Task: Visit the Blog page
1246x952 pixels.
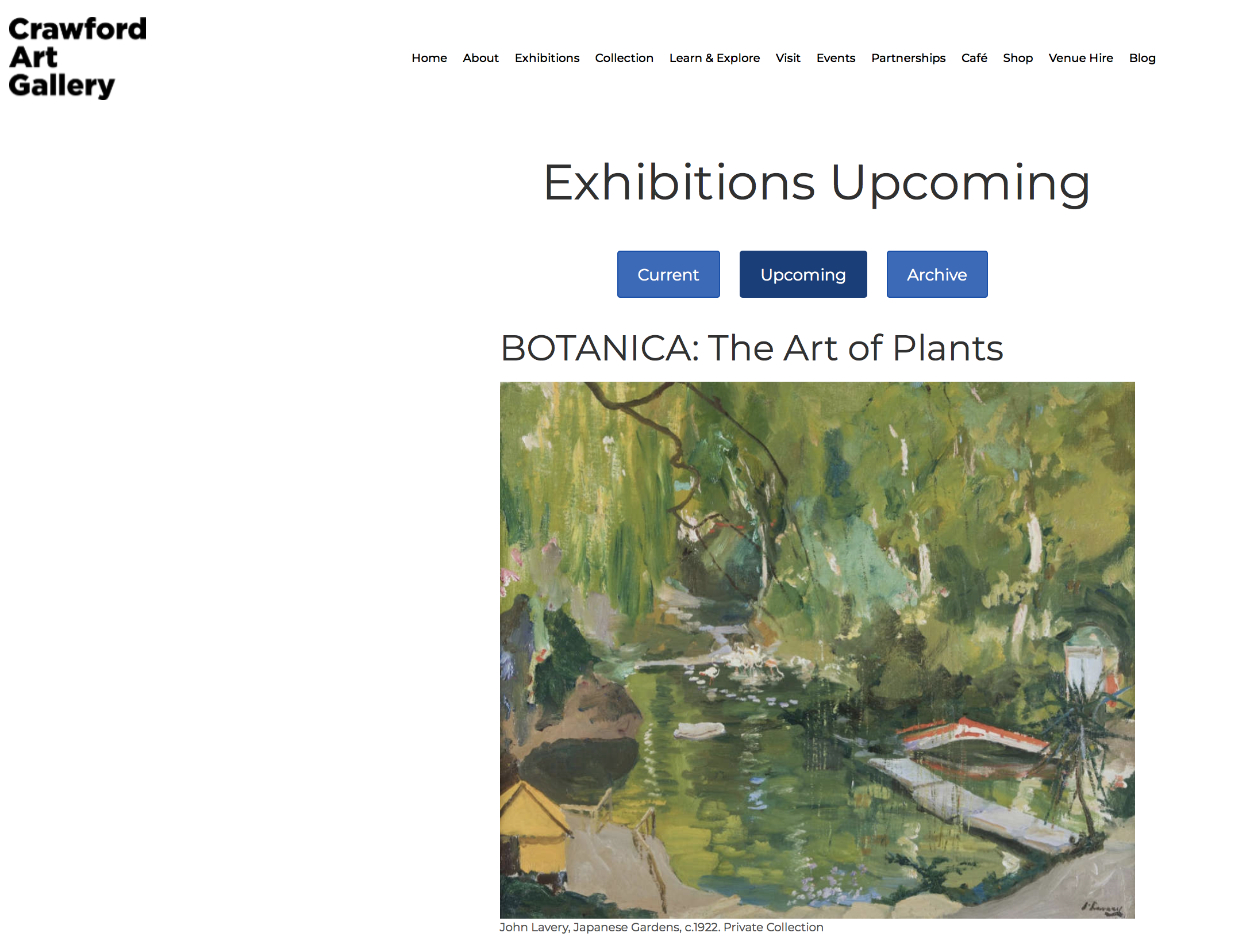Action: point(1142,58)
